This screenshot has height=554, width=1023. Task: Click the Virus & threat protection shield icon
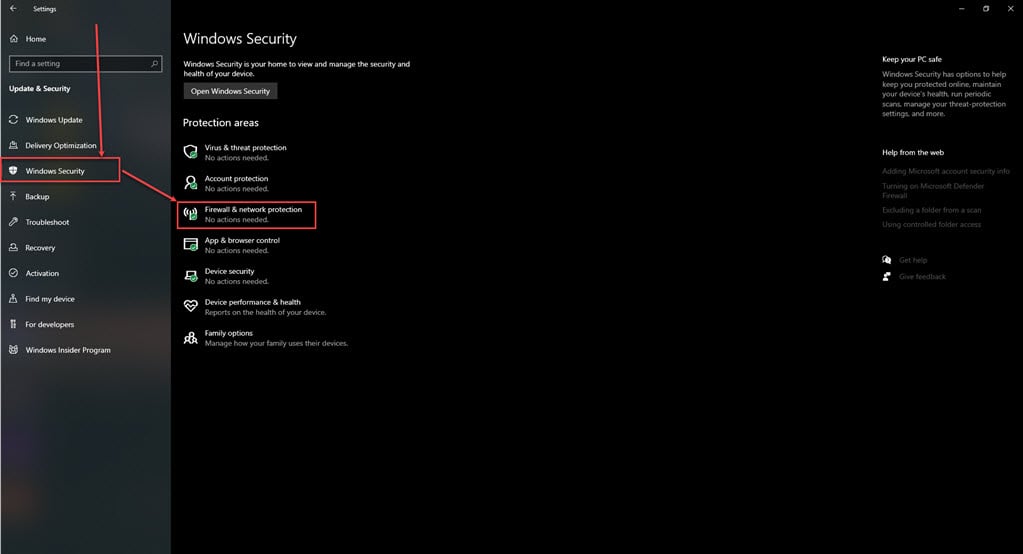click(191, 152)
